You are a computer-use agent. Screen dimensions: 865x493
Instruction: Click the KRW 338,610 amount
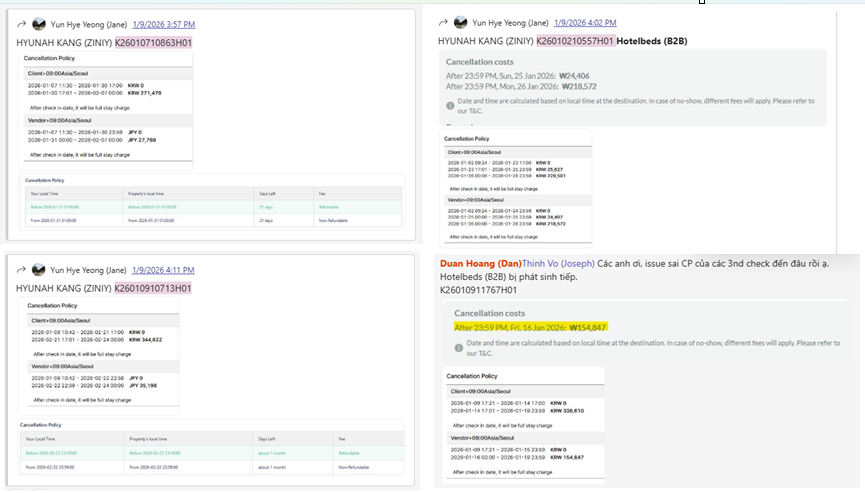(x=567, y=411)
